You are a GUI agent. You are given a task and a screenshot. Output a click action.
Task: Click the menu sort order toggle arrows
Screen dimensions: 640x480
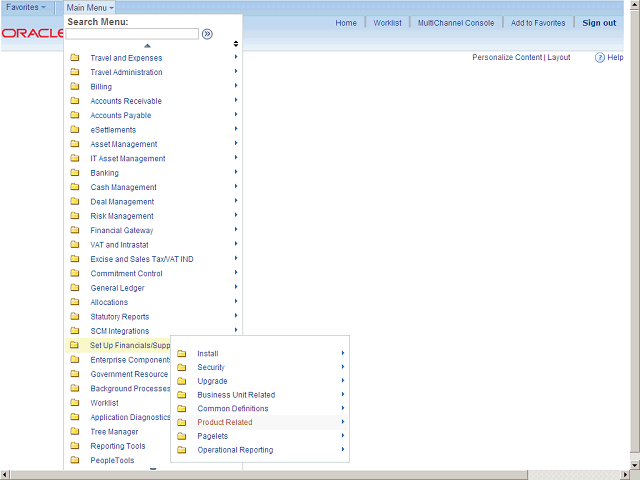coord(236,44)
